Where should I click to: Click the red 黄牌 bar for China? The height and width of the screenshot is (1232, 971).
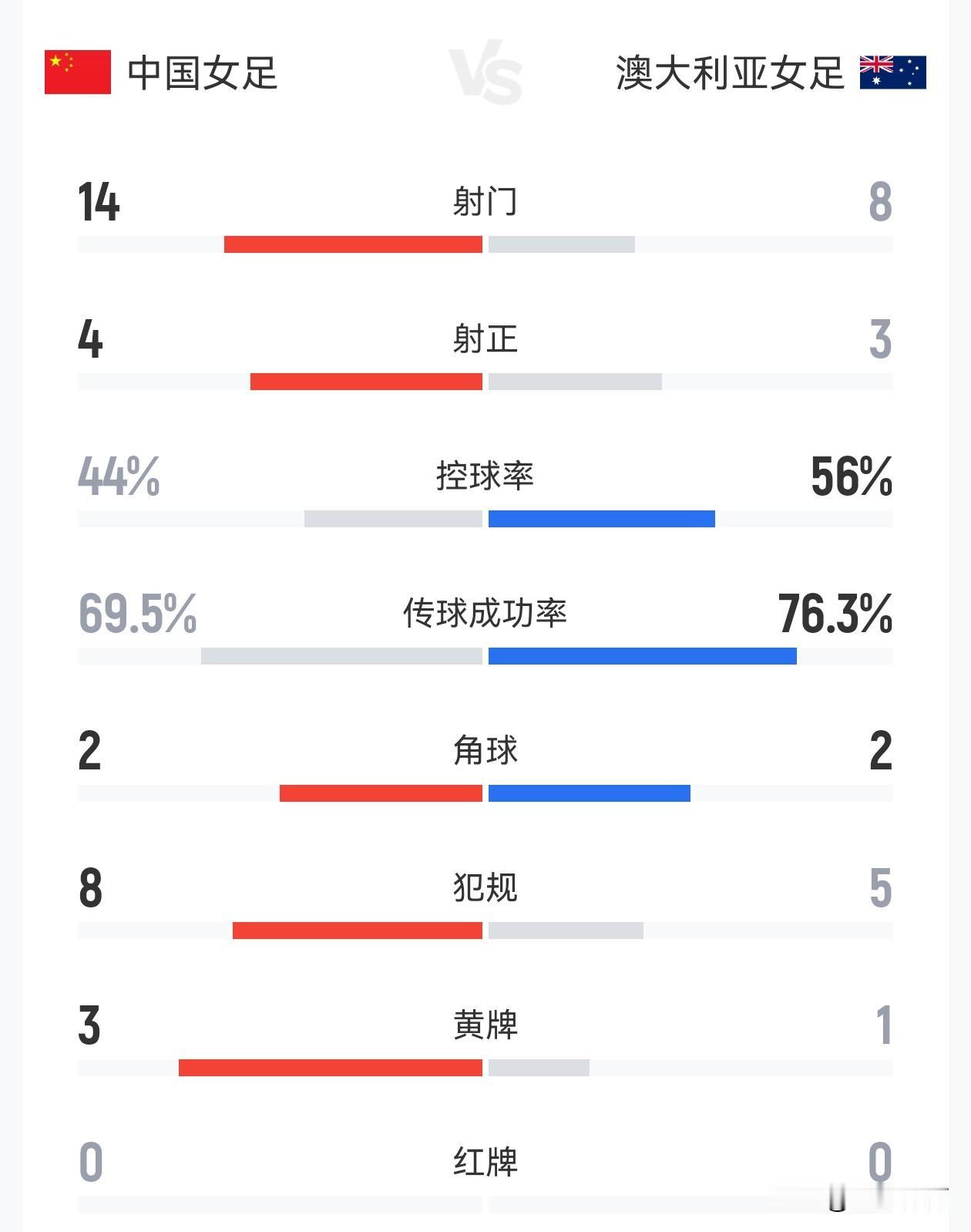(330, 1068)
